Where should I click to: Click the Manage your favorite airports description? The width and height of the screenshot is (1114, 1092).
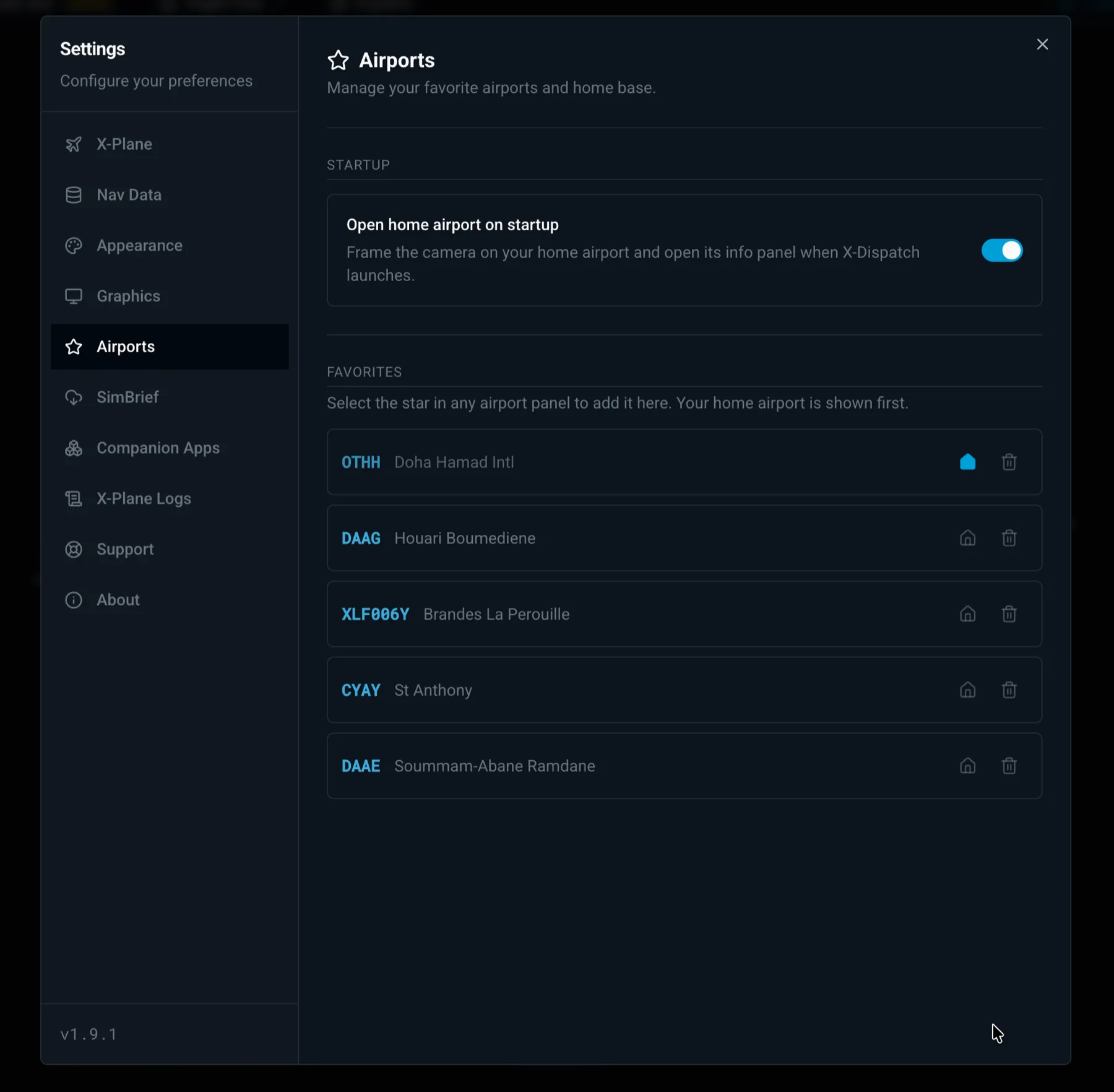coord(491,88)
